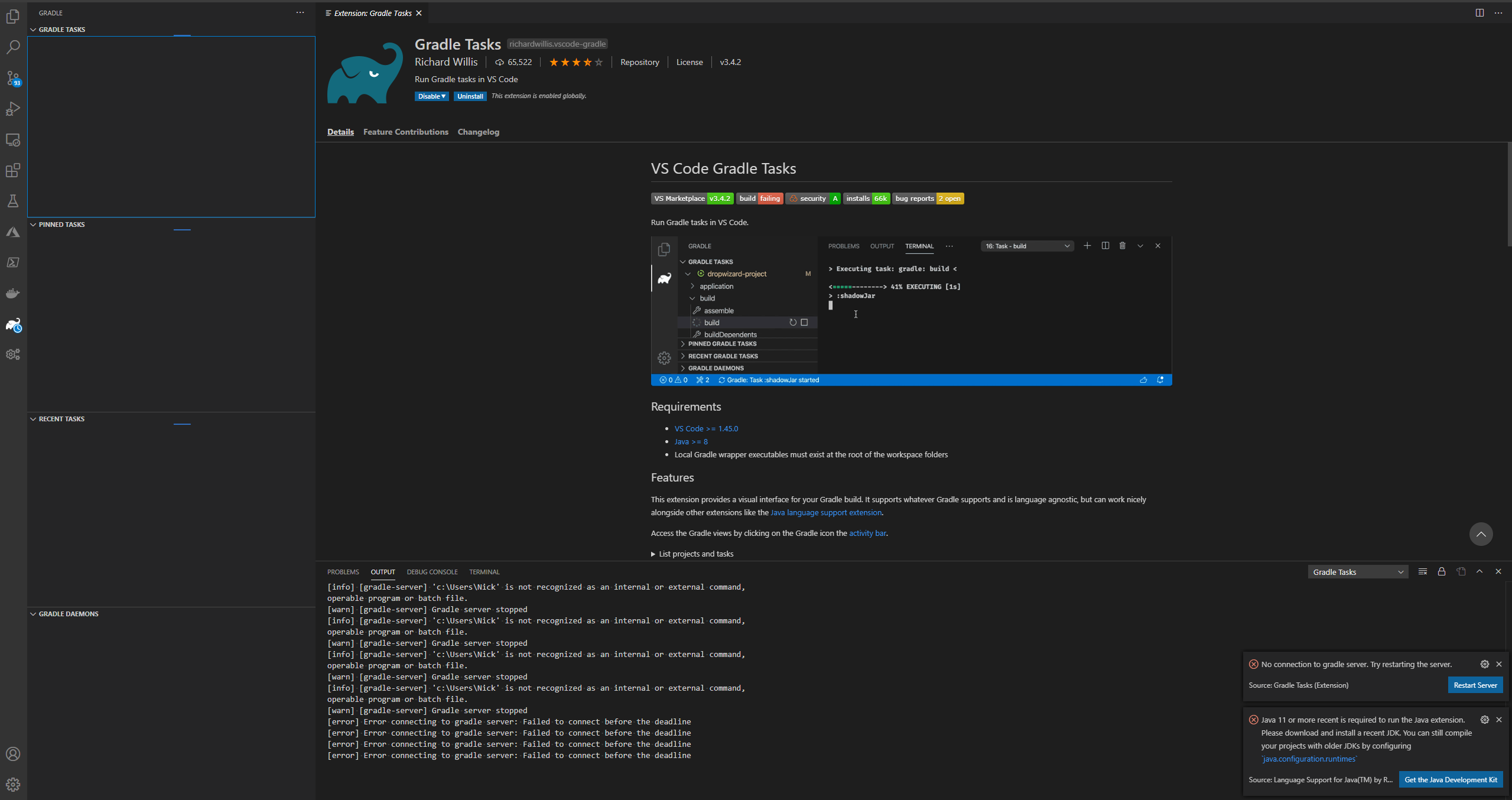Image resolution: width=1512 pixels, height=800 pixels.
Task: Open the Testing beaker view
Action: [x=12, y=201]
